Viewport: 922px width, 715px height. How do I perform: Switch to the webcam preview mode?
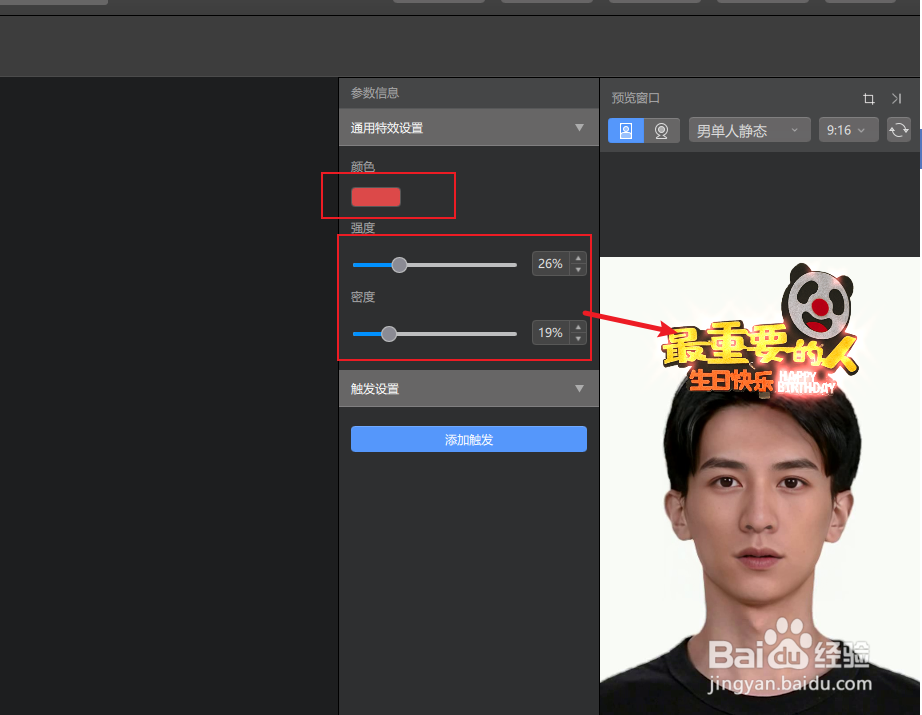coord(662,131)
